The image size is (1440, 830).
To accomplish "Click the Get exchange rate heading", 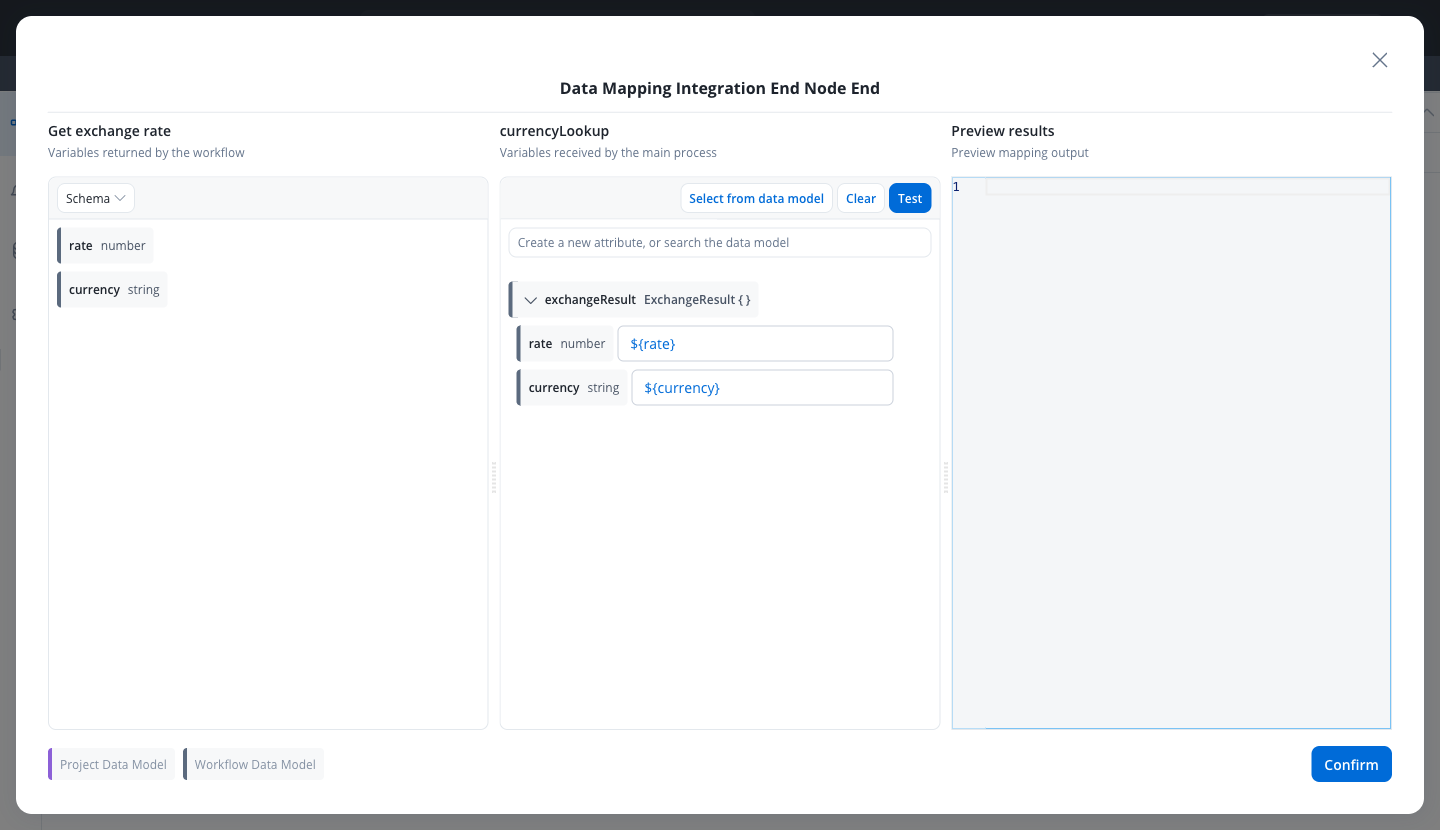I will click(109, 131).
